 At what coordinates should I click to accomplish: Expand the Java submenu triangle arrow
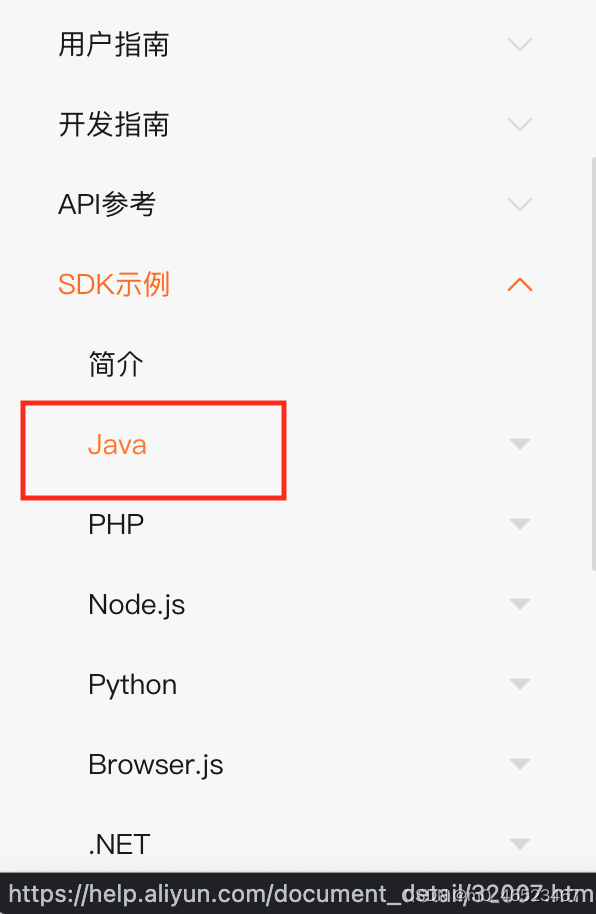point(520,444)
